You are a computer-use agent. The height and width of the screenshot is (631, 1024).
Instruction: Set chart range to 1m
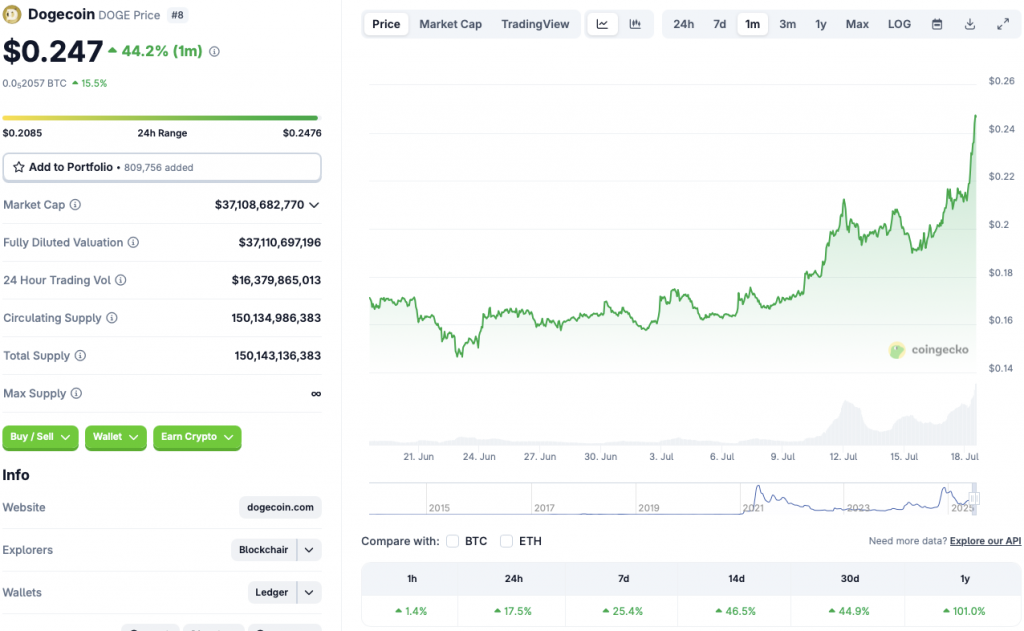752,24
